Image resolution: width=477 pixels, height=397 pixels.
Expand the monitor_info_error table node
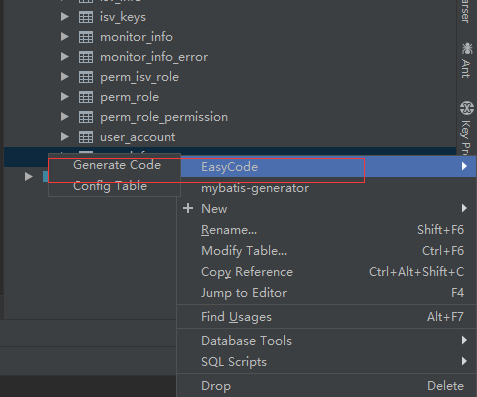coord(65,57)
